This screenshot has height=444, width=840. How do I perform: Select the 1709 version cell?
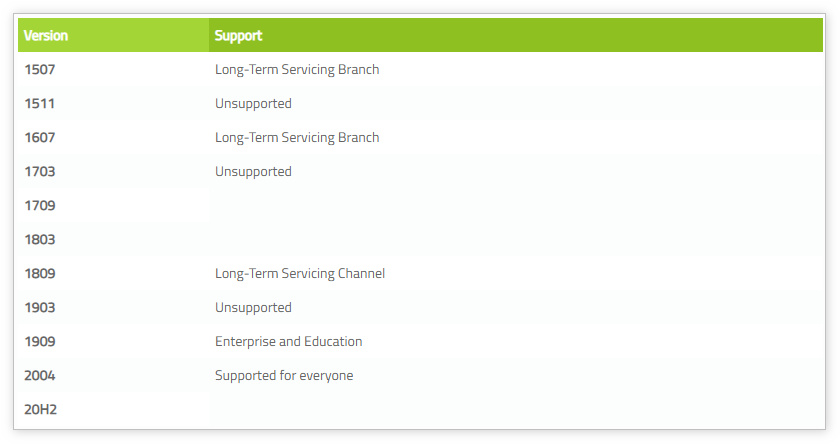(40, 206)
